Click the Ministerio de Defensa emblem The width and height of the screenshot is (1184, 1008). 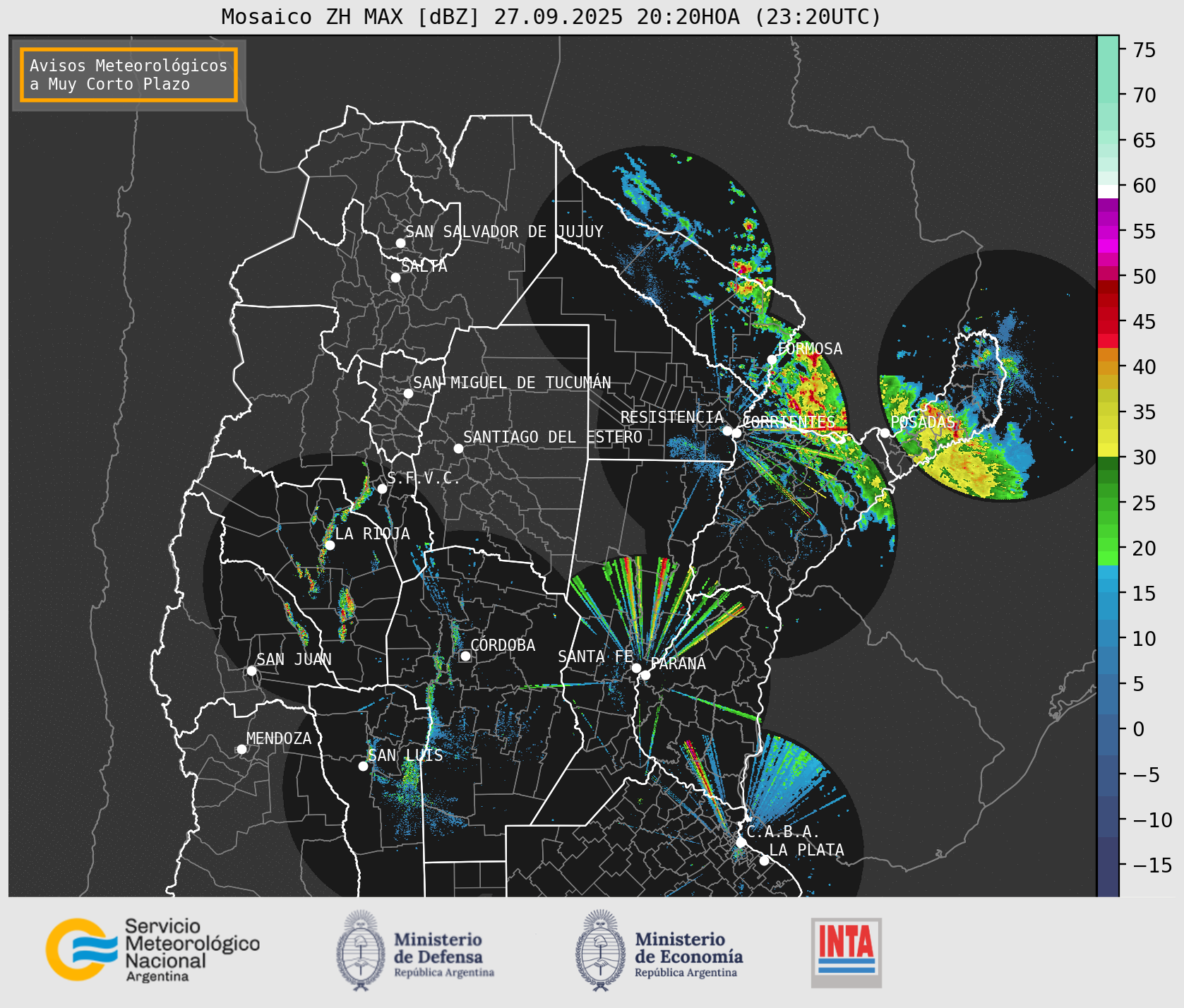[361, 951]
